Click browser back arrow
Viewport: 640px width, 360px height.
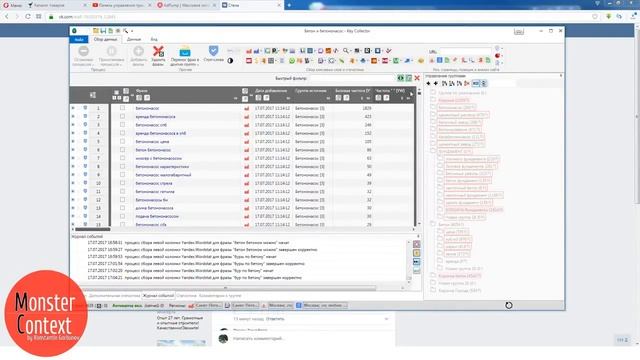pyautogui.click(x=7, y=16)
